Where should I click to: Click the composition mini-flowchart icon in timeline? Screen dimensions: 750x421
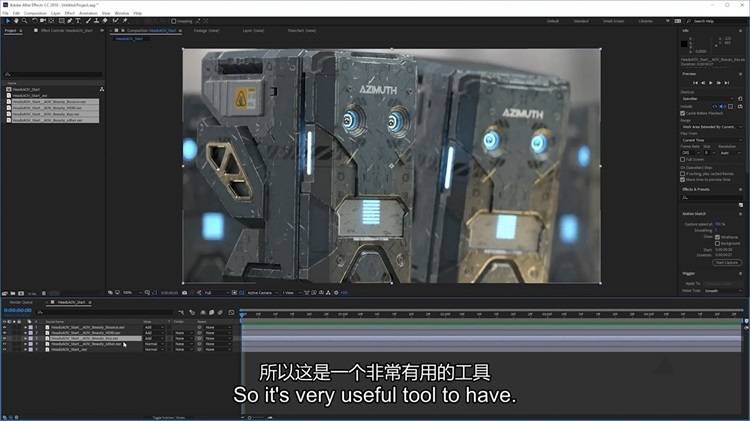181,312
